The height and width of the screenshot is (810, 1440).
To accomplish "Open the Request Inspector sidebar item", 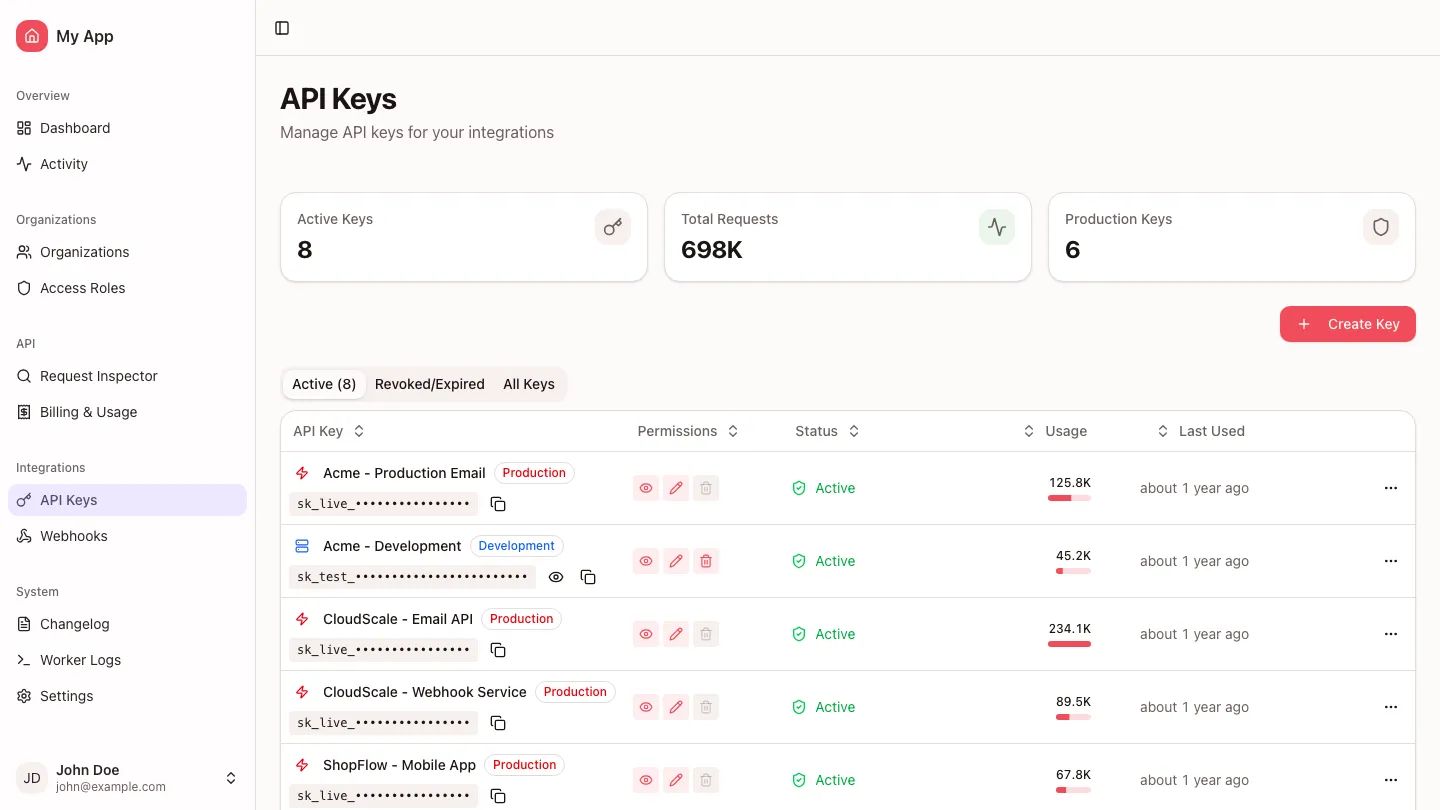I will tap(98, 376).
